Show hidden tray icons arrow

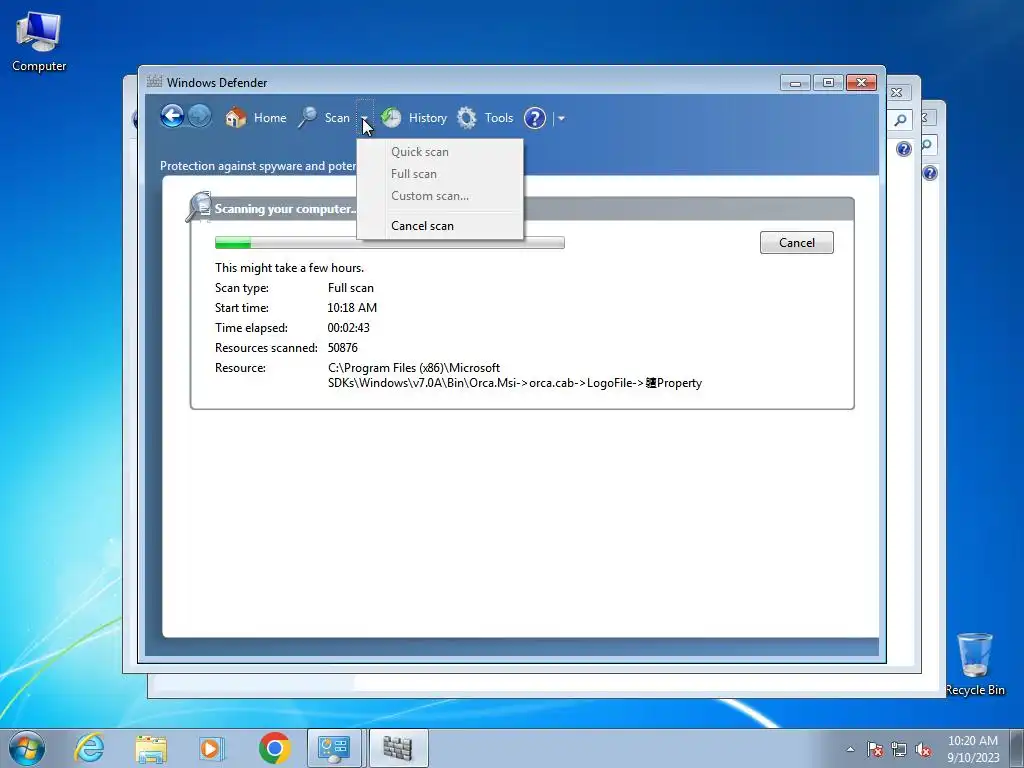[850, 749]
